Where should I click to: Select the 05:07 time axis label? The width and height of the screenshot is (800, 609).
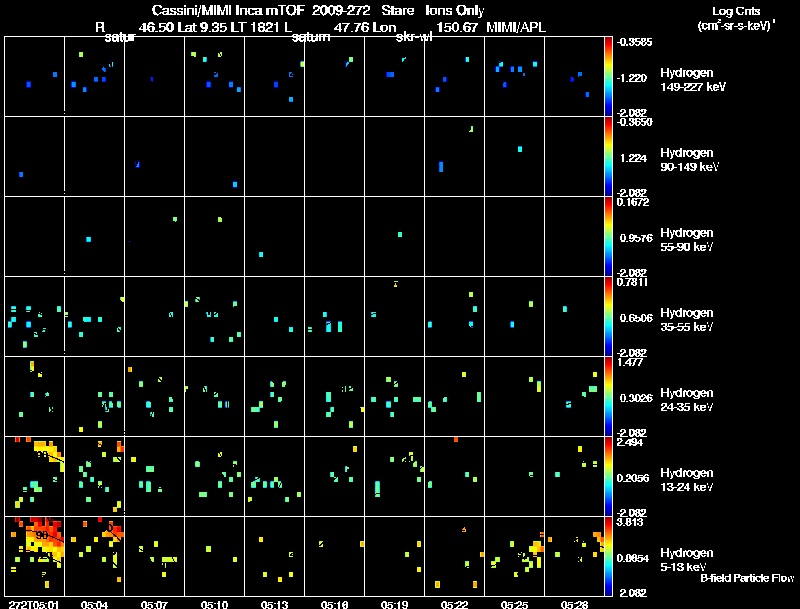pos(154,604)
